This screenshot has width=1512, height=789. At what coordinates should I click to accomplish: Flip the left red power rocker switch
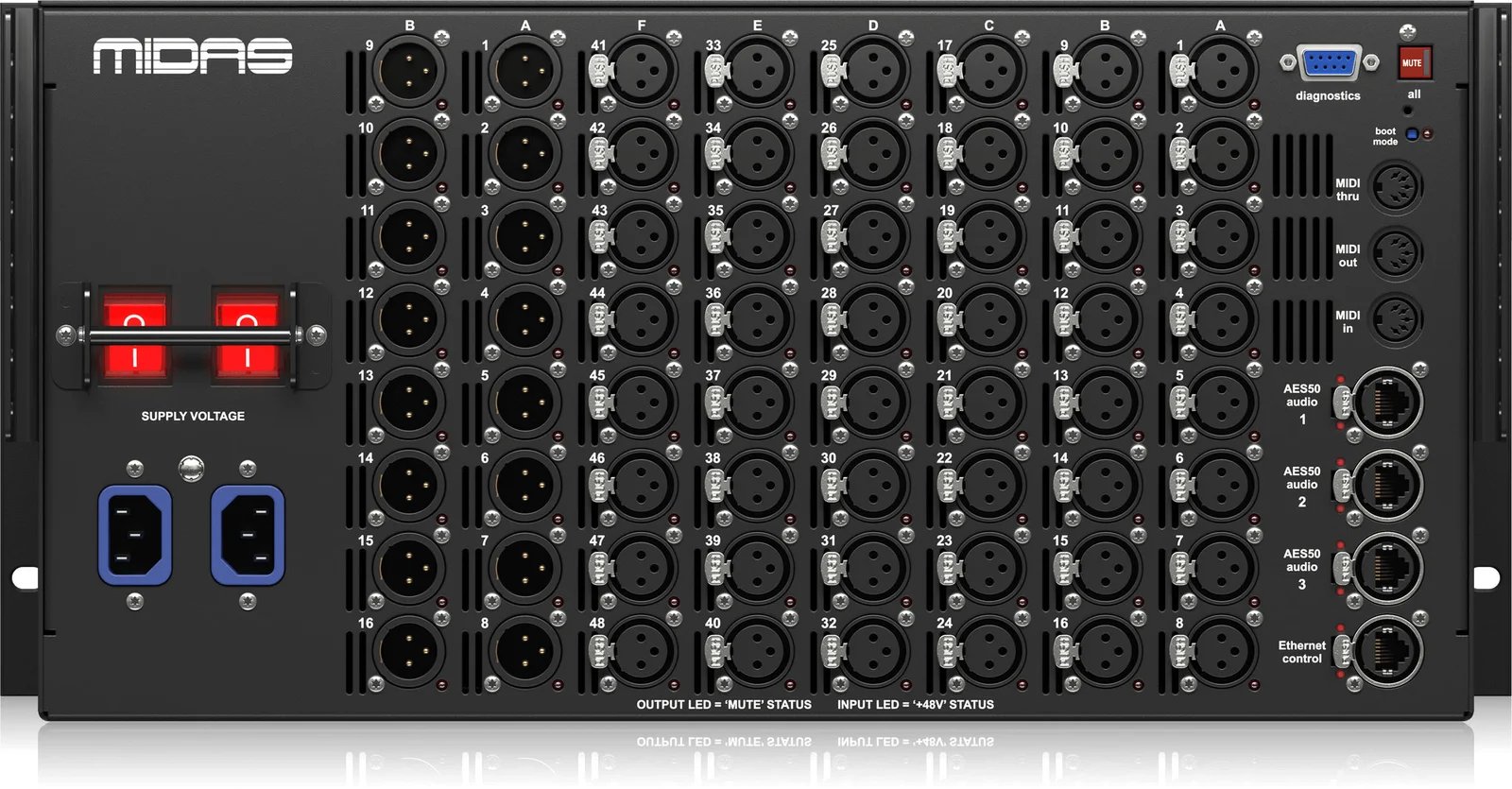134,336
